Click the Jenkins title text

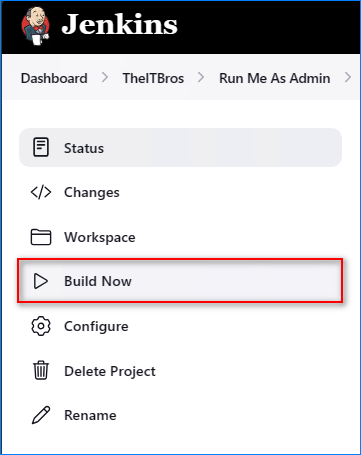[x=119, y=25]
